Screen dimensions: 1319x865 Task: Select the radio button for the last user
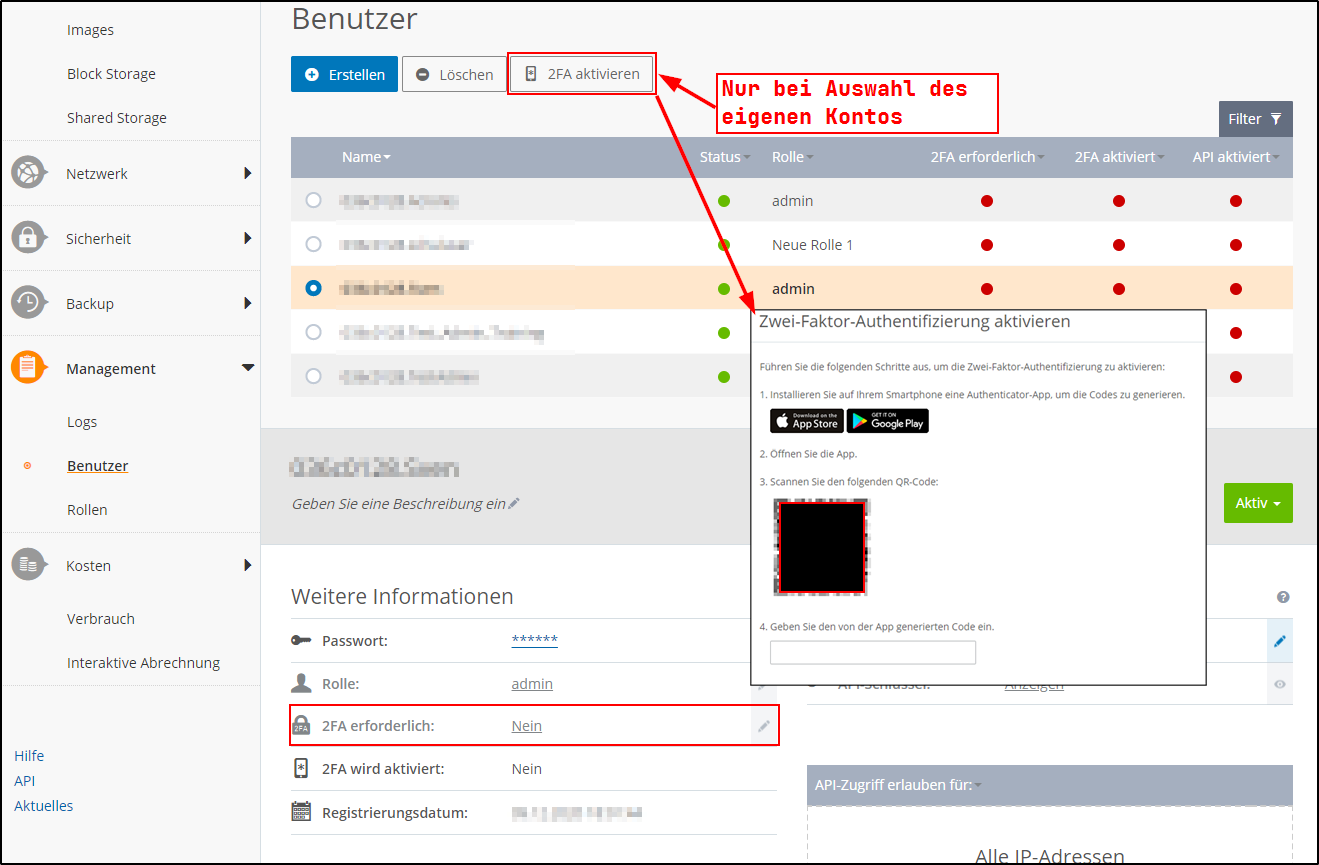coord(313,377)
